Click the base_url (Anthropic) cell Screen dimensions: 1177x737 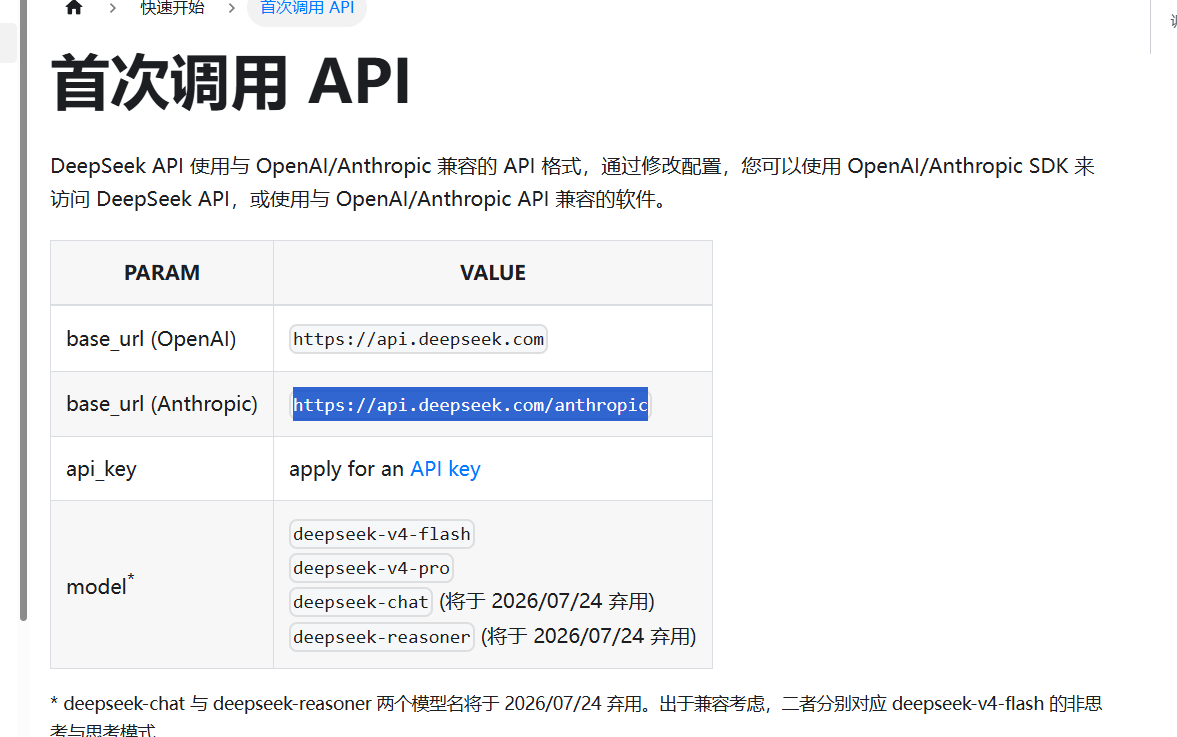[161, 404]
